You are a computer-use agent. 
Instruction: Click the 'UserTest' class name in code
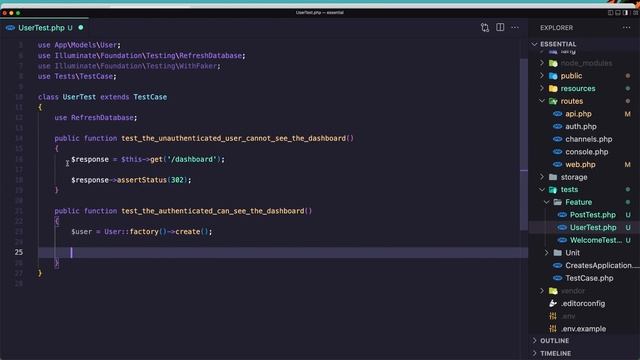pyautogui.click(x=79, y=97)
